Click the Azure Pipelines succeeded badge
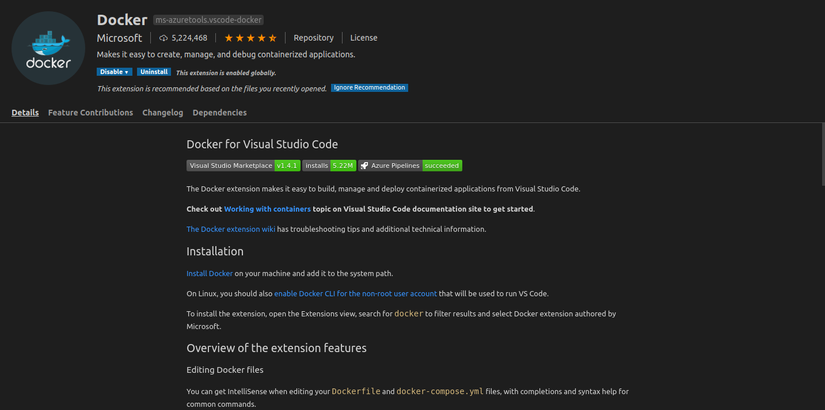Image resolution: width=825 pixels, height=410 pixels. pos(411,165)
